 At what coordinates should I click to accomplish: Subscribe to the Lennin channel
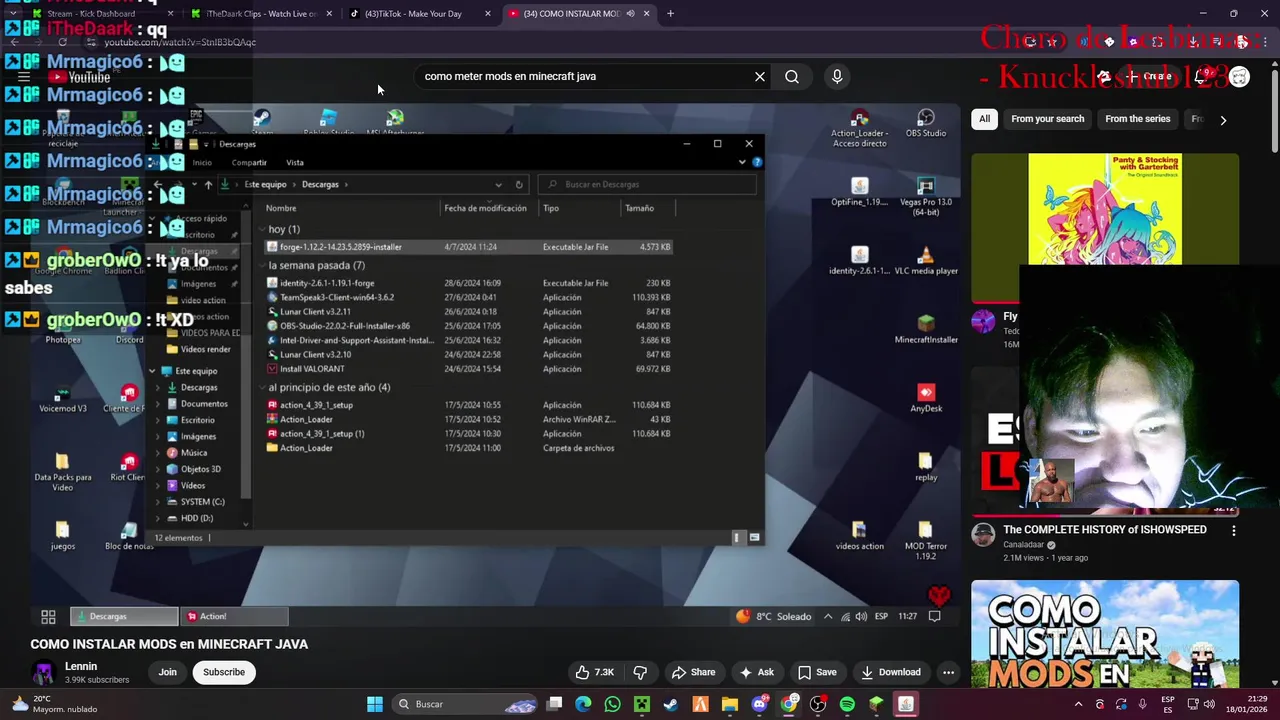pos(224,672)
